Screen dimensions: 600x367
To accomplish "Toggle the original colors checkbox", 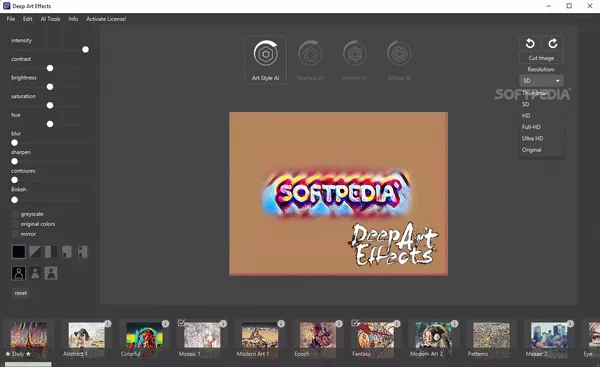I will [15, 224].
